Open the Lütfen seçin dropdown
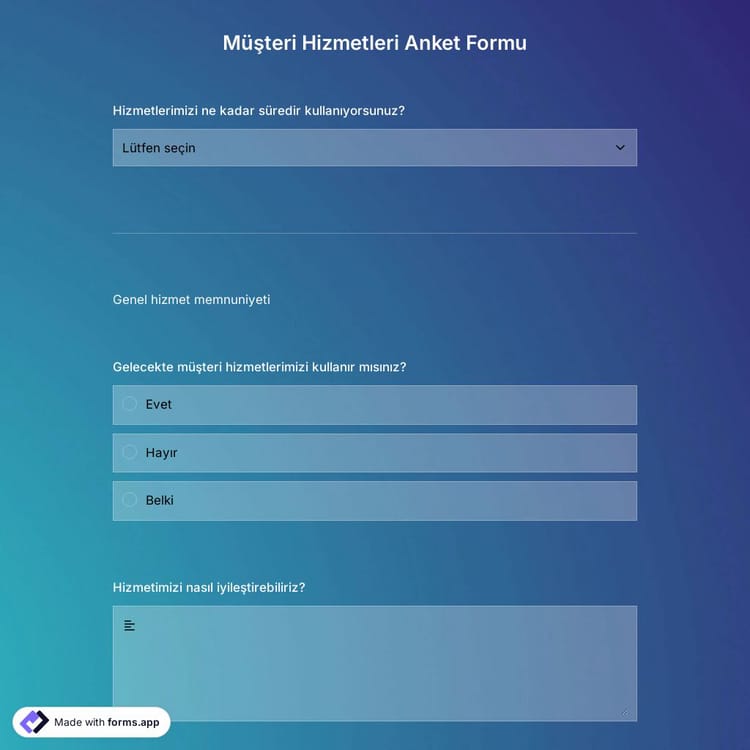 374,148
